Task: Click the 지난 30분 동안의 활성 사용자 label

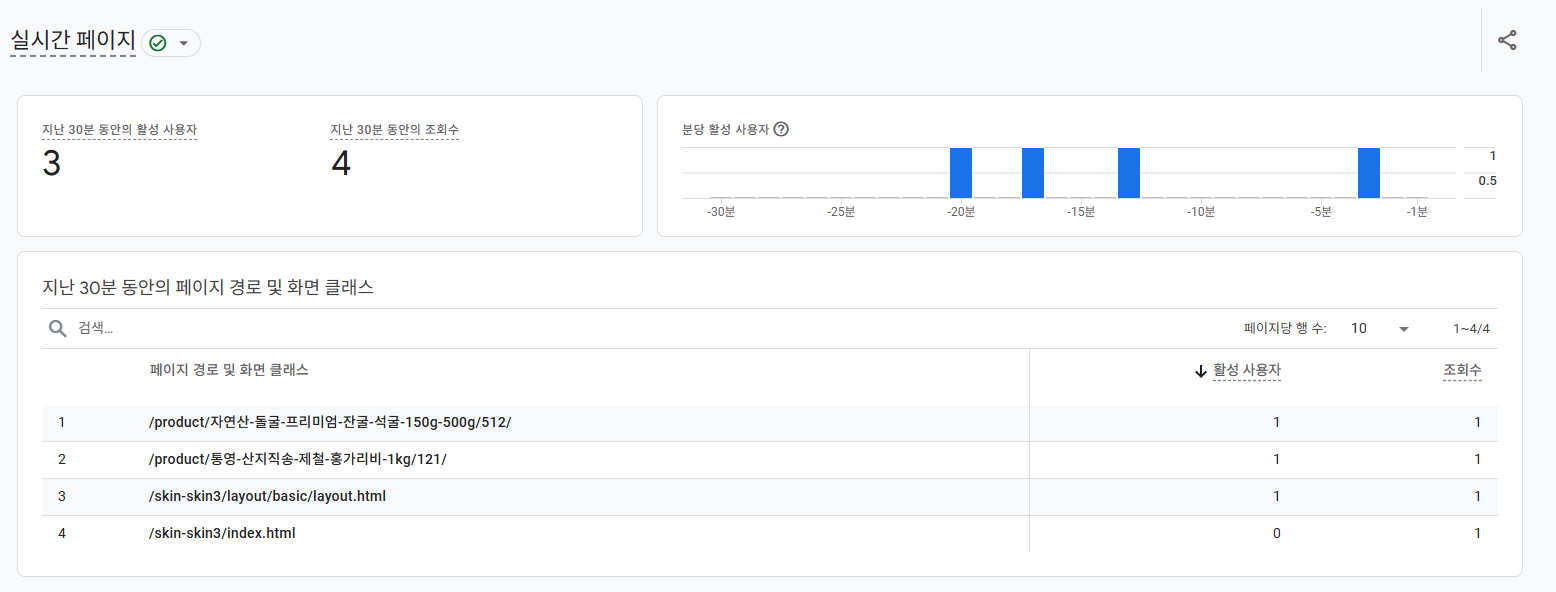Action: click(119, 130)
